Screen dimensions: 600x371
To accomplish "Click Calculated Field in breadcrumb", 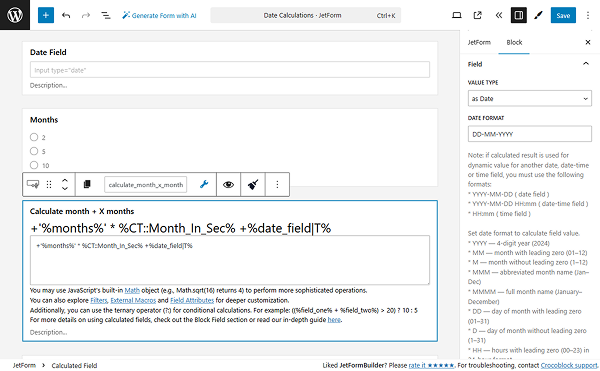I will [74, 365].
